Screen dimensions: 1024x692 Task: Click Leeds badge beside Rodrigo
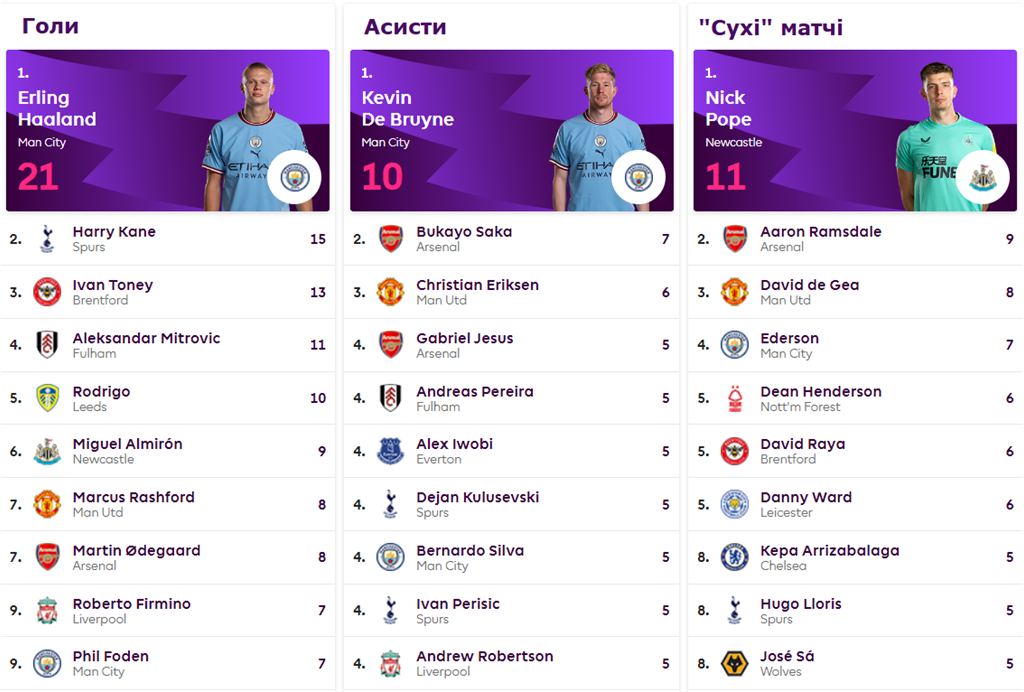pyautogui.click(x=47, y=398)
